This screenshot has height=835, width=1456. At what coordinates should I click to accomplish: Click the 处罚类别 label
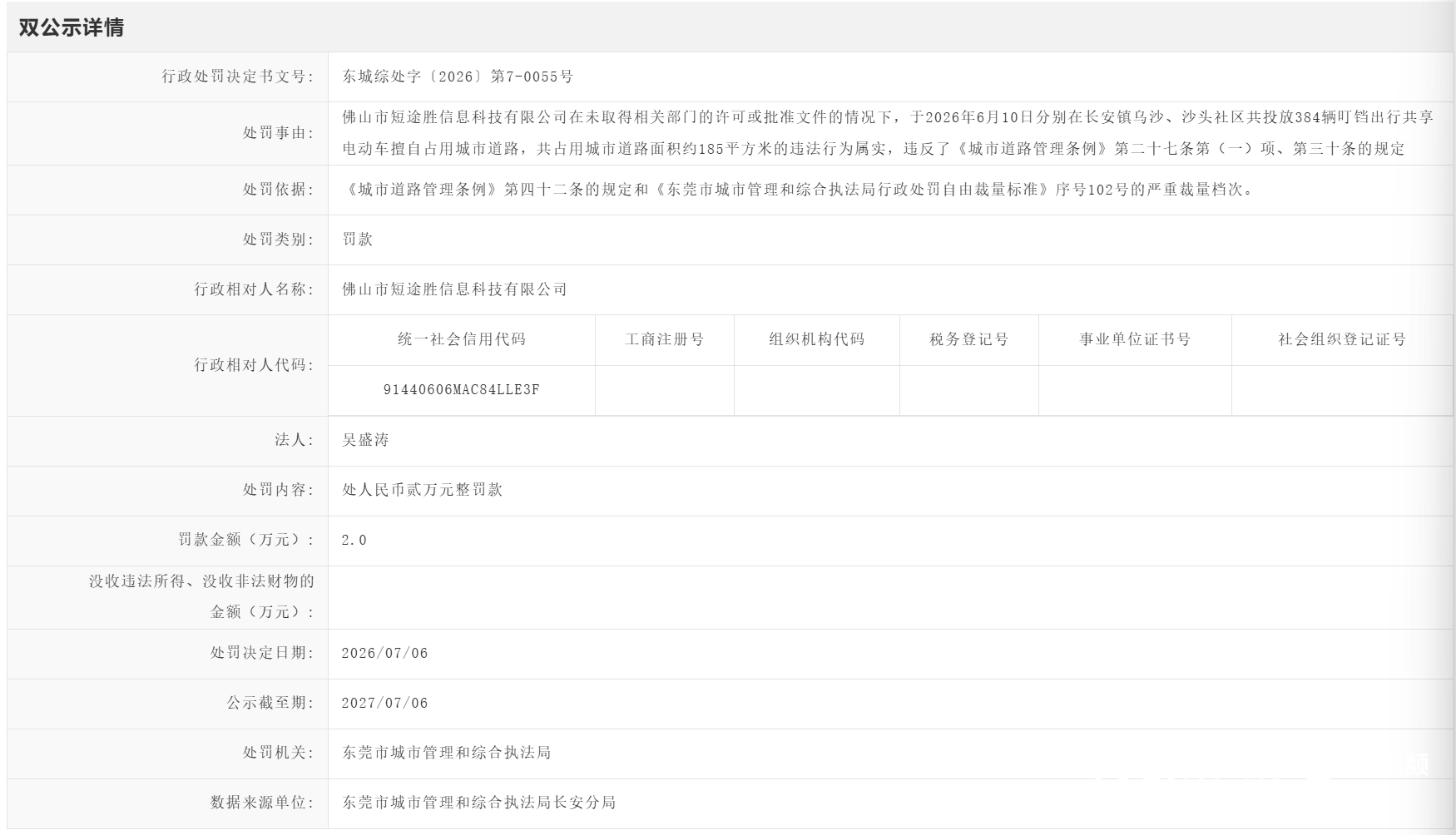[279, 240]
